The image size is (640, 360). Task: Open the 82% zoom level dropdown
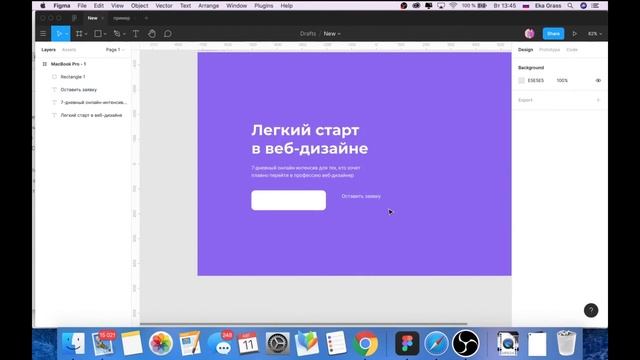(595, 34)
